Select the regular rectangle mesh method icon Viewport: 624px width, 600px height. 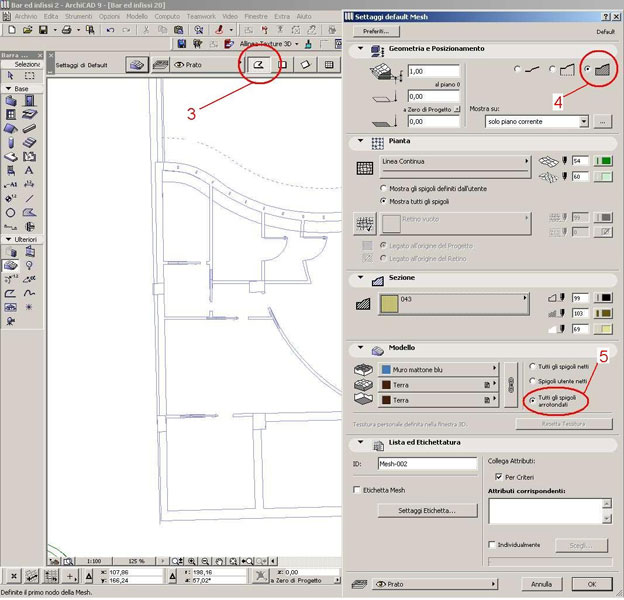point(282,65)
